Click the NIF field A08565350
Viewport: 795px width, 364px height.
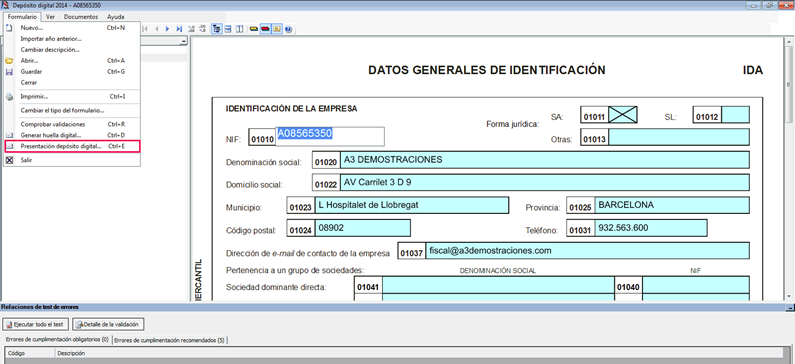[x=330, y=136]
